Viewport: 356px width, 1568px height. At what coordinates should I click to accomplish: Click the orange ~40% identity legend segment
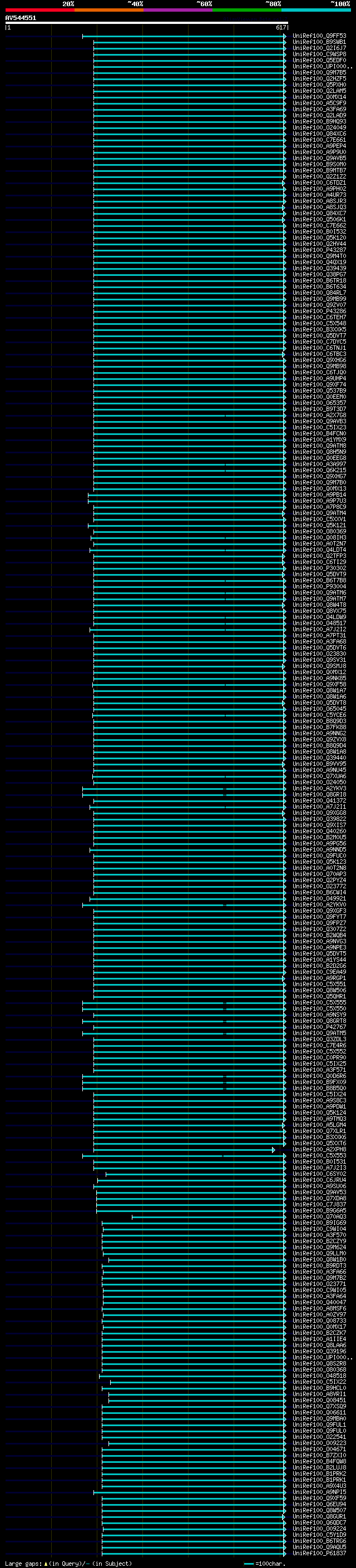click(108, 10)
